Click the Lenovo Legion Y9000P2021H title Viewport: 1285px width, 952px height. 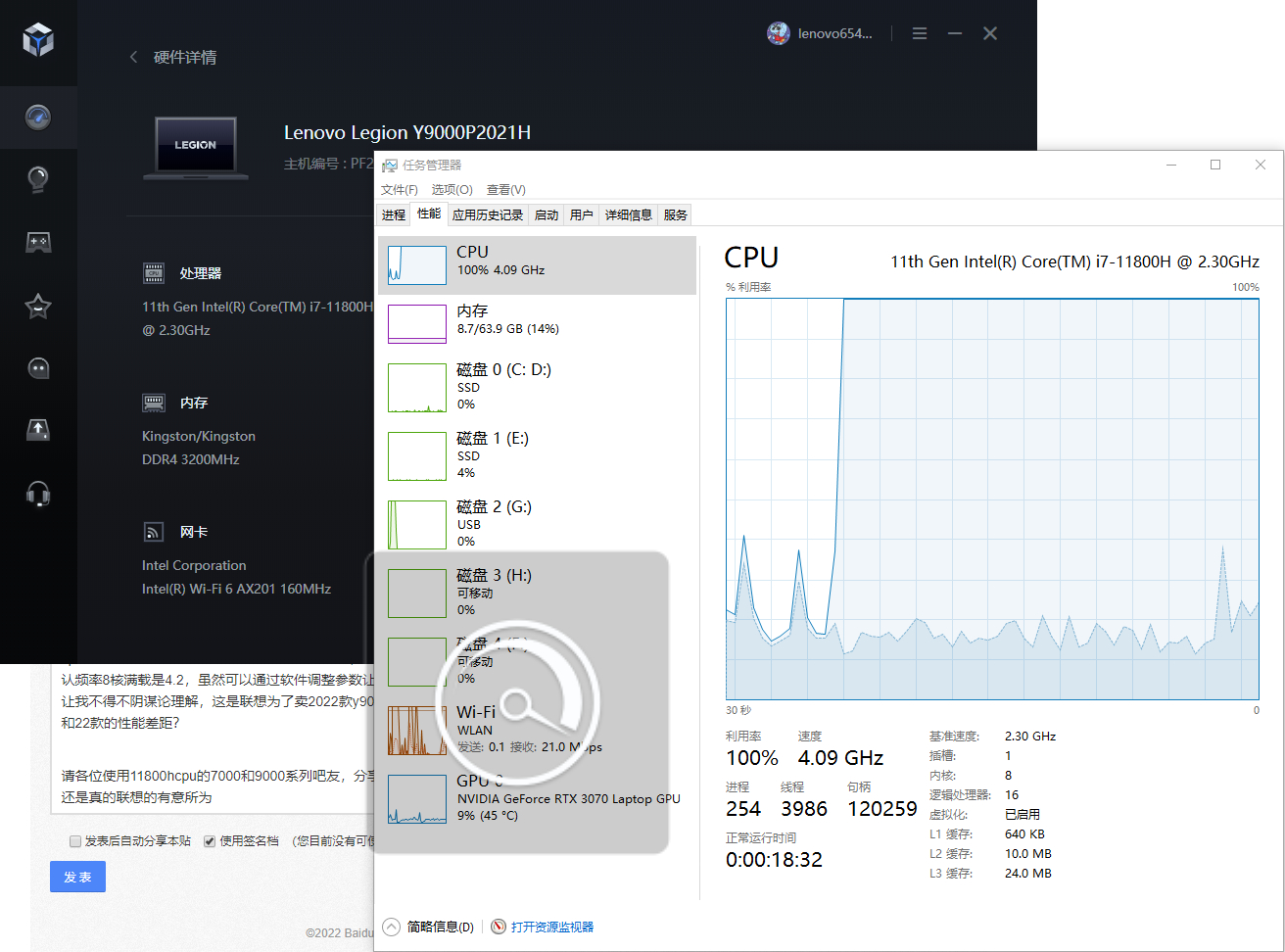point(407,132)
